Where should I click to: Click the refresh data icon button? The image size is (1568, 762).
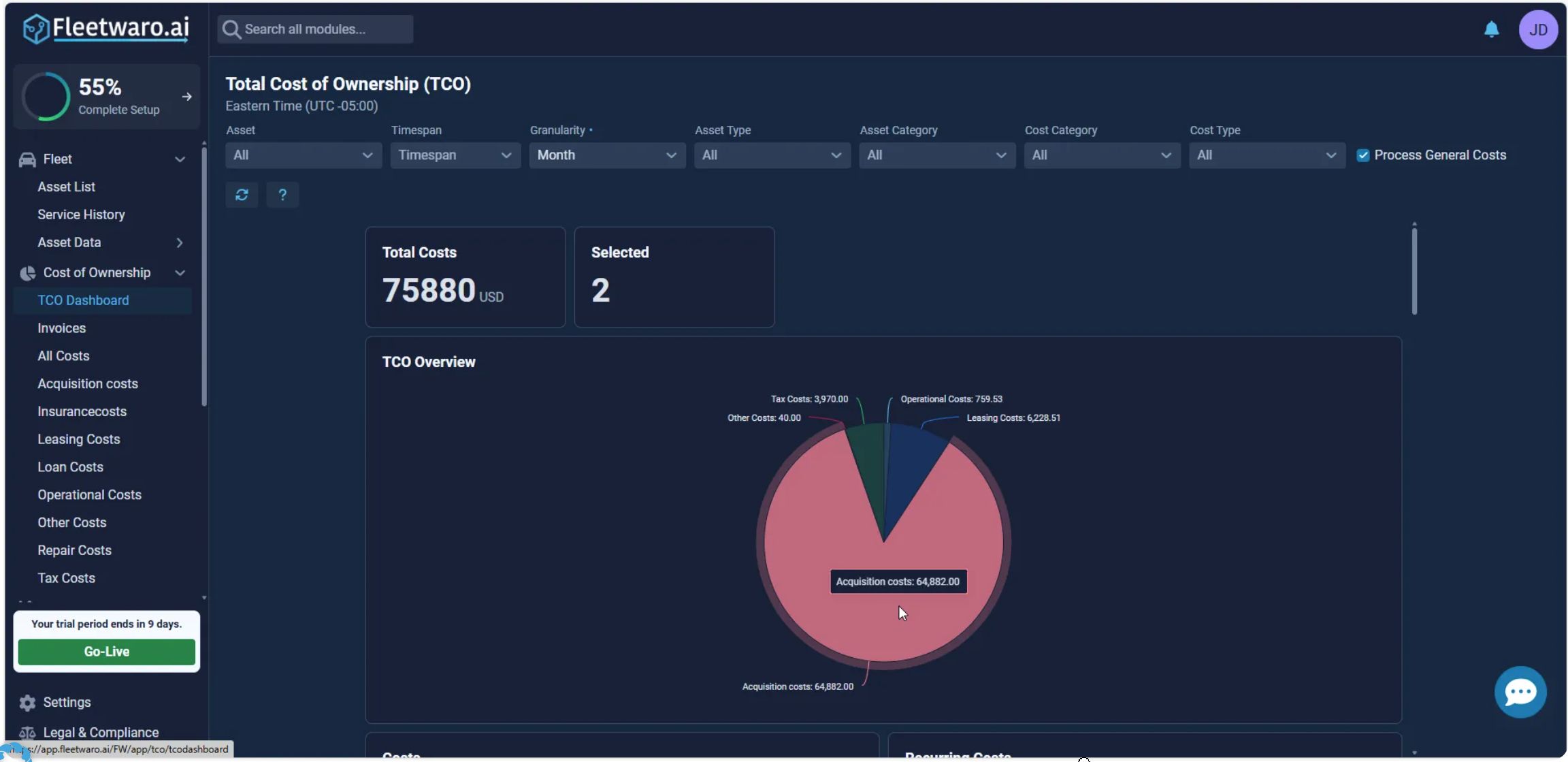[x=242, y=195]
